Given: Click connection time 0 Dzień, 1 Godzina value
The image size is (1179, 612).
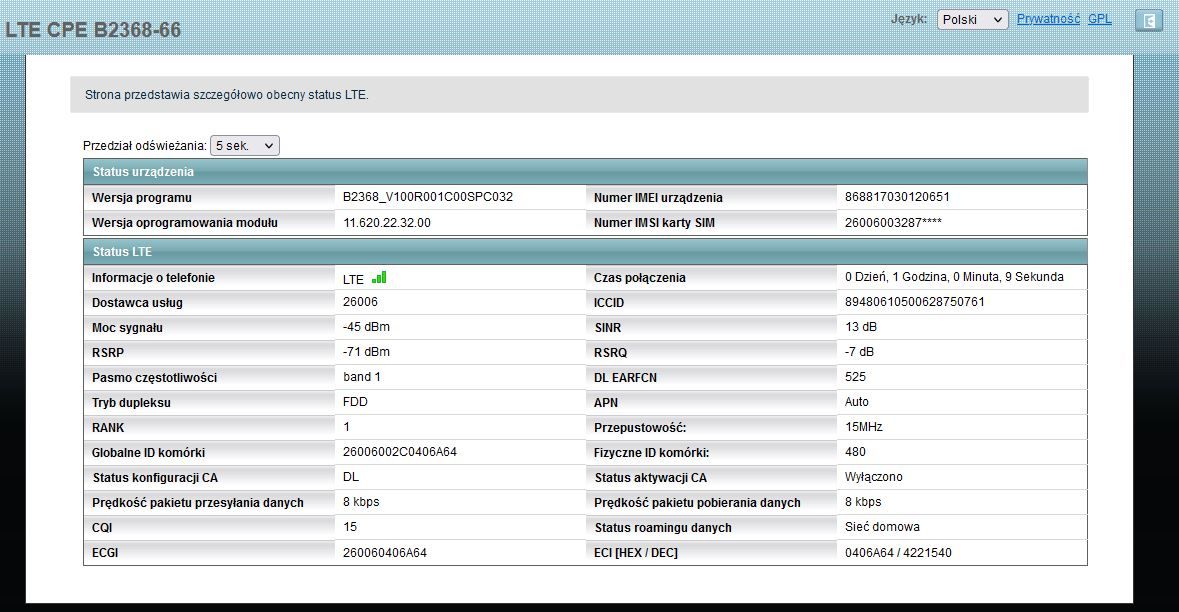Looking at the screenshot, I should (x=954, y=277).
